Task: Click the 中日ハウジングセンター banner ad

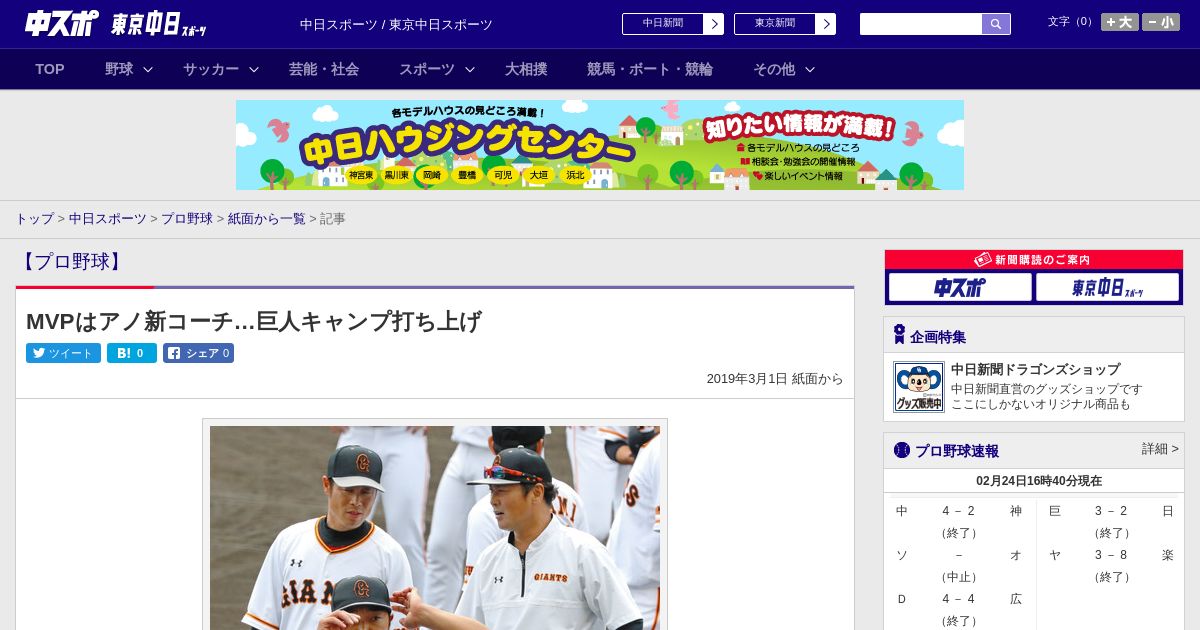Action: point(600,145)
